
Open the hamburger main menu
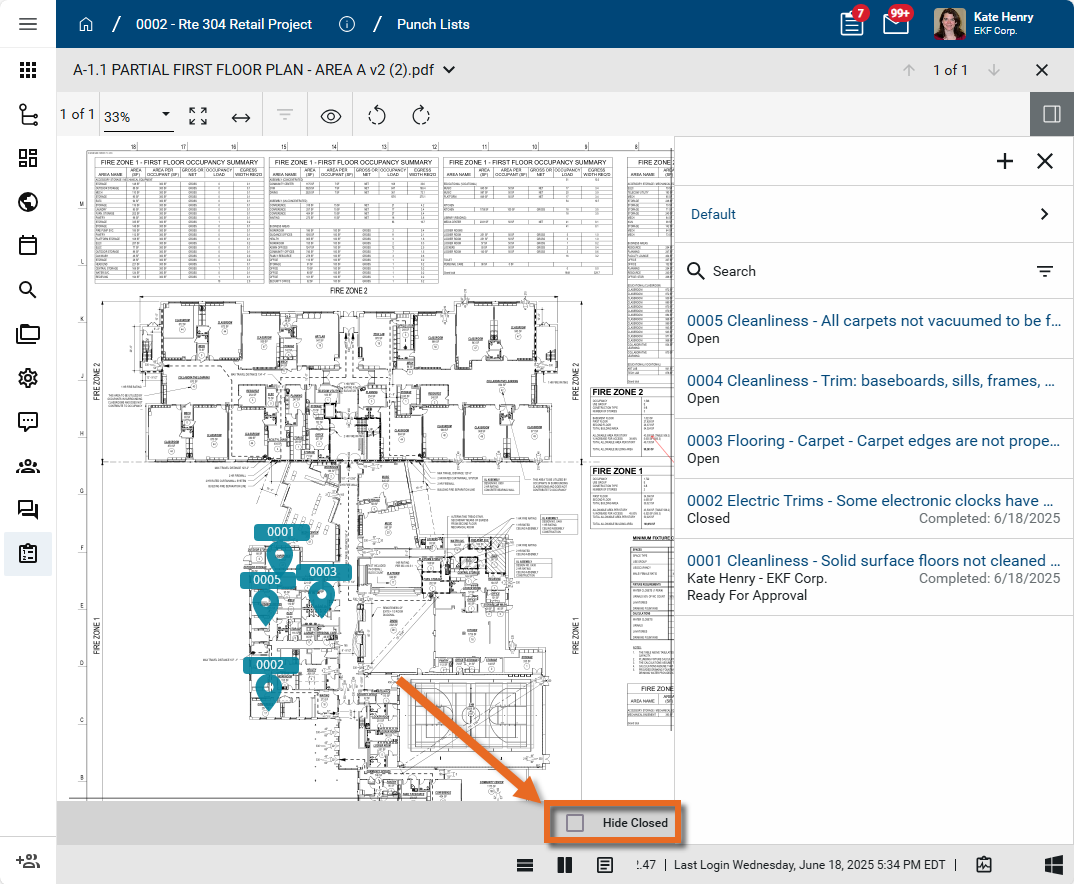[28, 24]
